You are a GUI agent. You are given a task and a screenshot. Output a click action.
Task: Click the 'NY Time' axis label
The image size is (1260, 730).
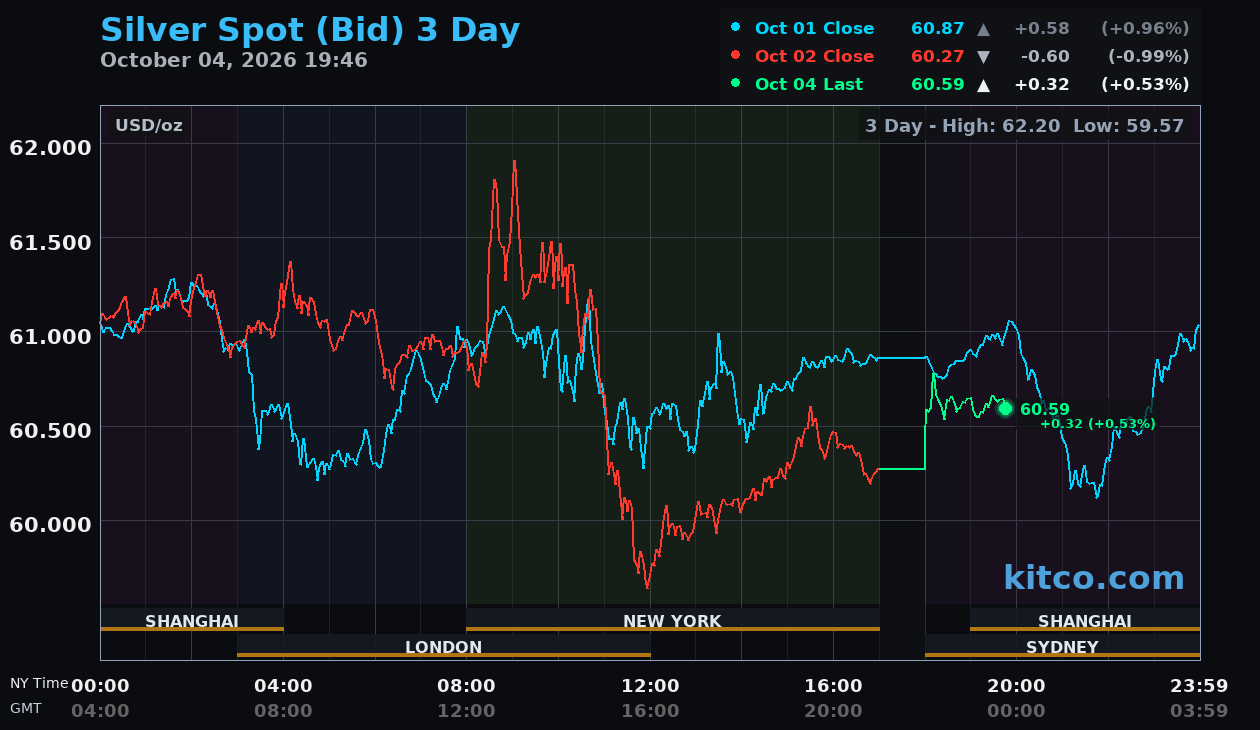click(x=39, y=684)
